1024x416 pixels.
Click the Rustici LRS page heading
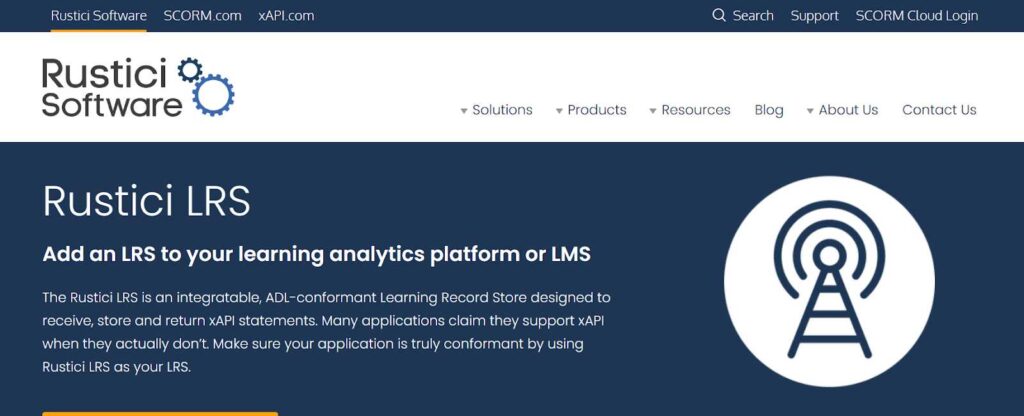coord(146,200)
